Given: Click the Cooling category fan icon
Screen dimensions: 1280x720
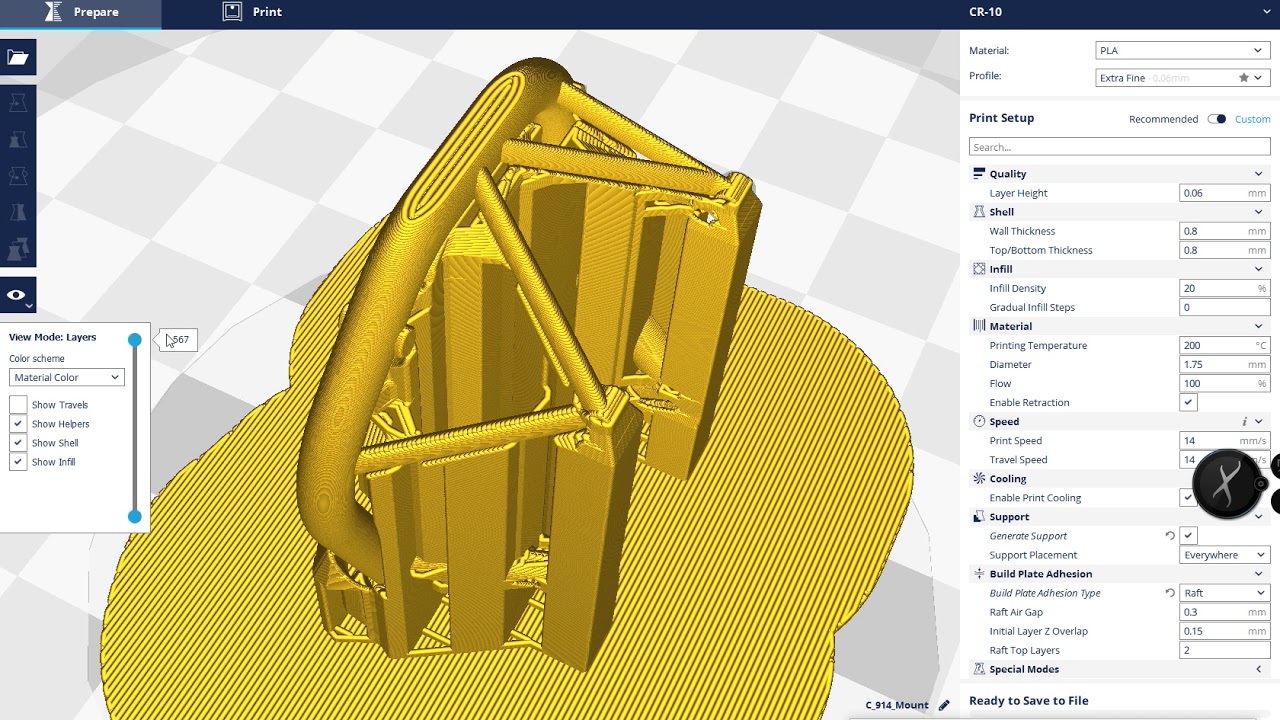Looking at the screenshot, I should pyautogui.click(x=979, y=478).
